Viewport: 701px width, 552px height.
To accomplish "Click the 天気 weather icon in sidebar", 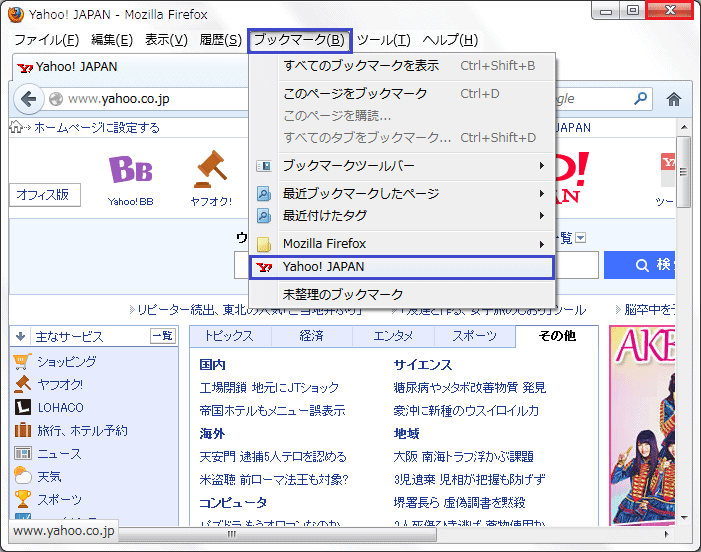I will (22, 477).
